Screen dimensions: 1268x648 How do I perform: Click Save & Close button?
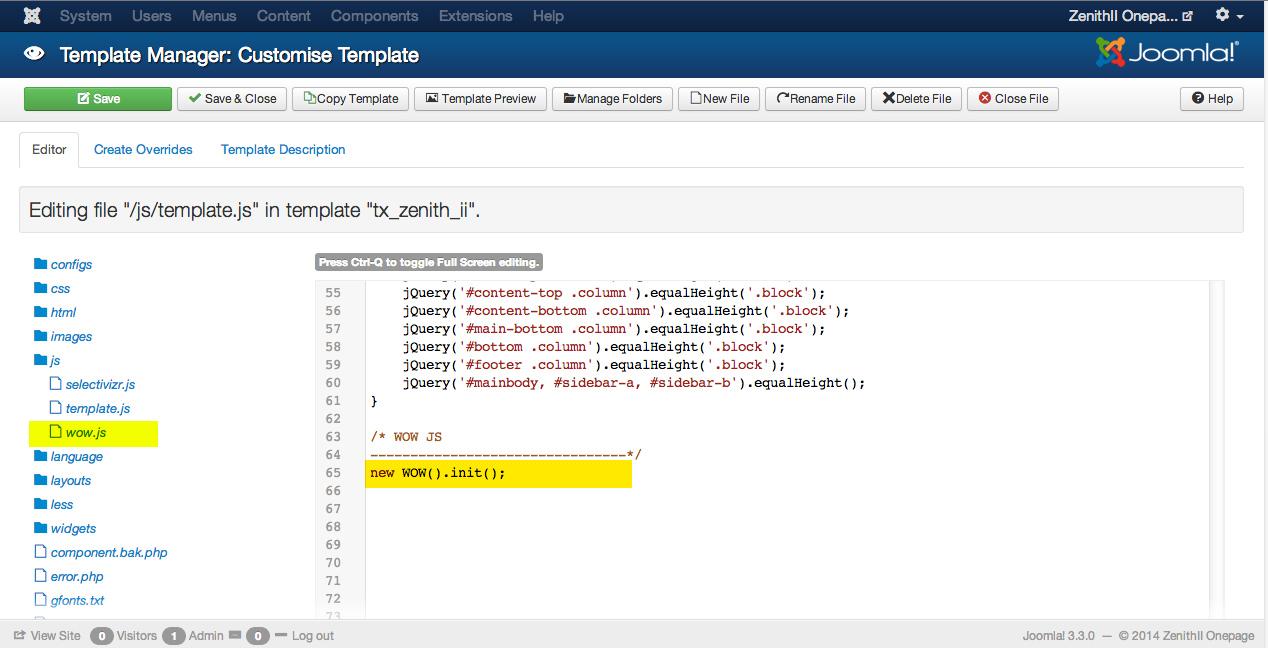pos(232,99)
